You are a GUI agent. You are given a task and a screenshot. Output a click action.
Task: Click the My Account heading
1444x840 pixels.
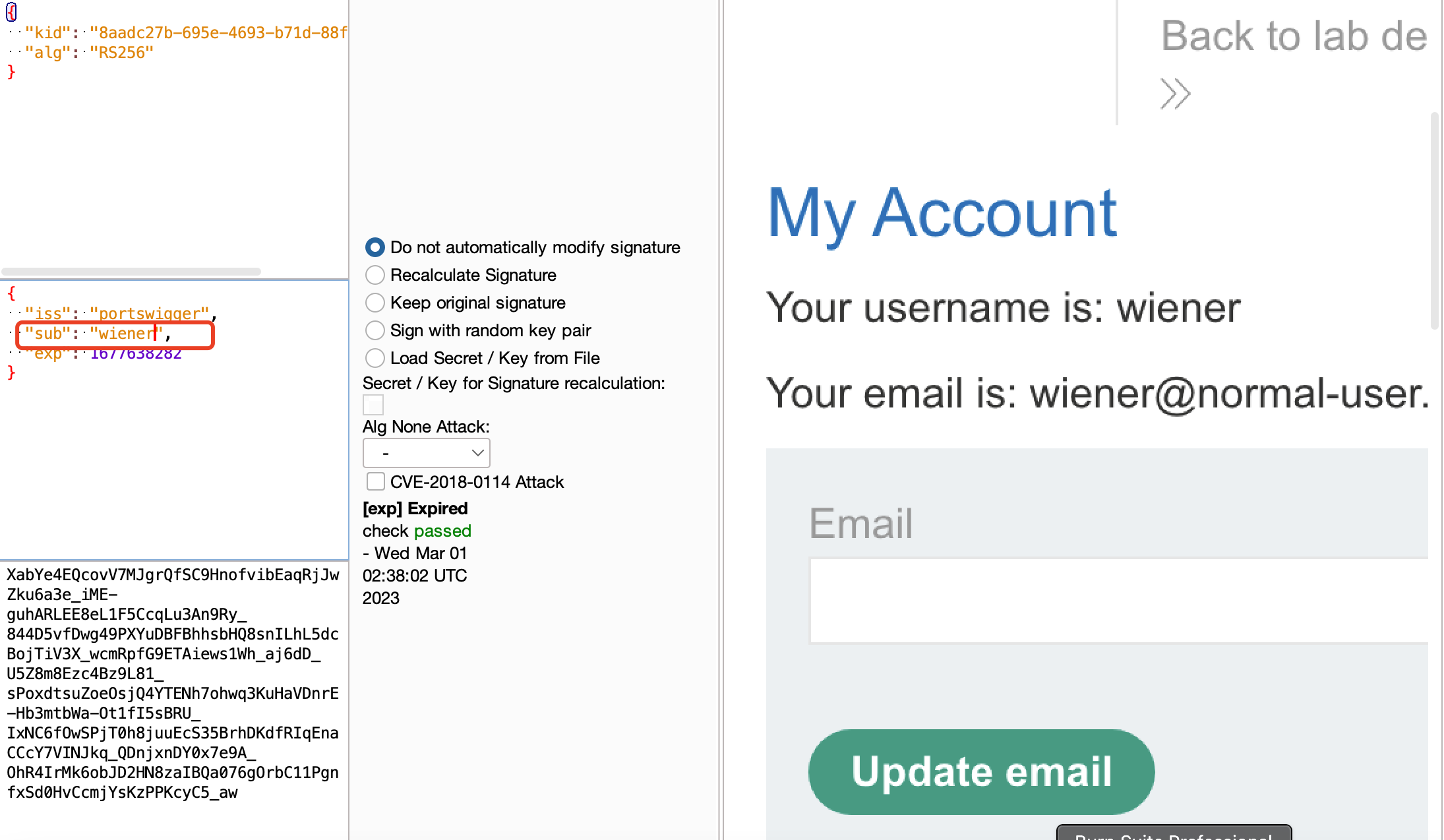coord(942,214)
